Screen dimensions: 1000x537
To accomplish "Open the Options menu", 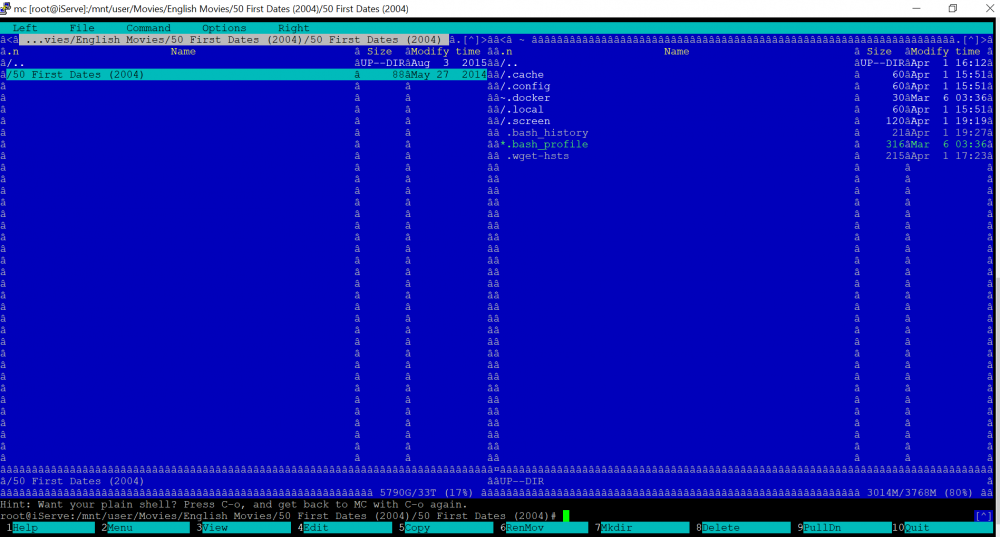I will tap(224, 28).
